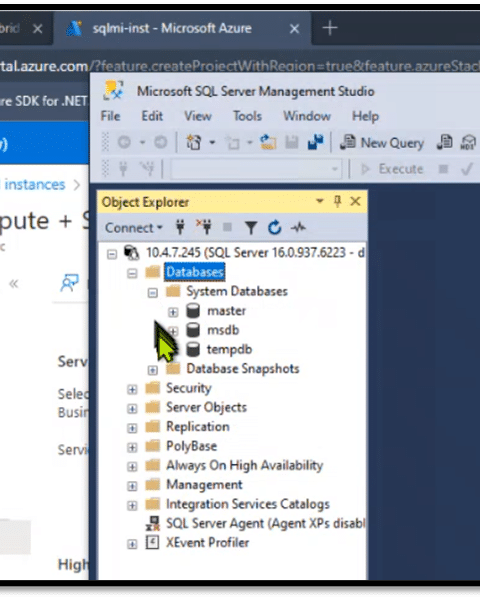The height and width of the screenshot is (599, 480).
Task: Open the Edit menu in SSMS
Action: coord(152,116)
